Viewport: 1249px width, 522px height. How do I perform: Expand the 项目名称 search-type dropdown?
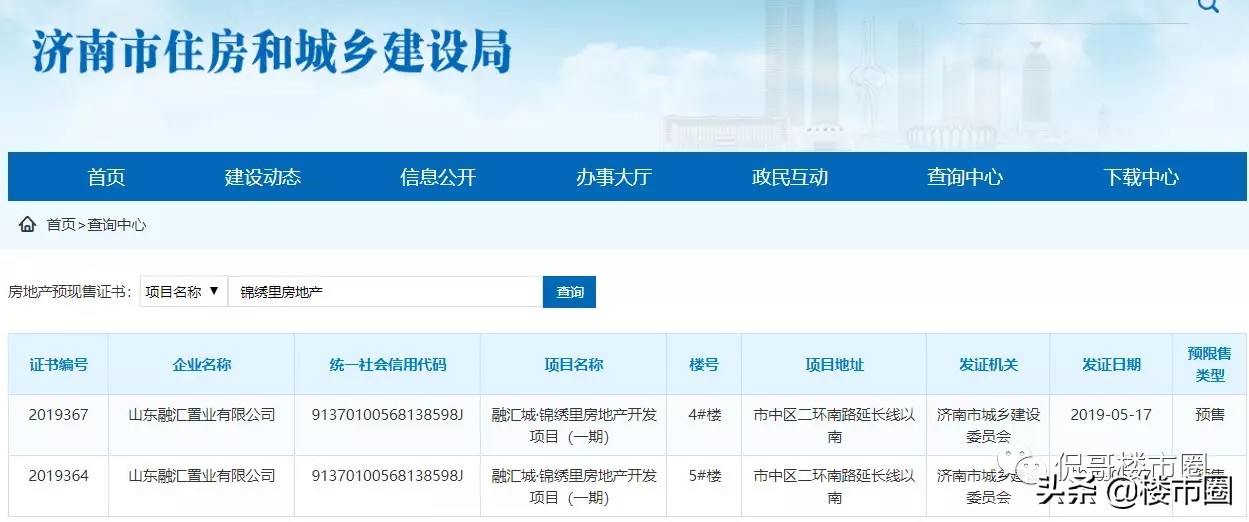(x=183, y=291)
